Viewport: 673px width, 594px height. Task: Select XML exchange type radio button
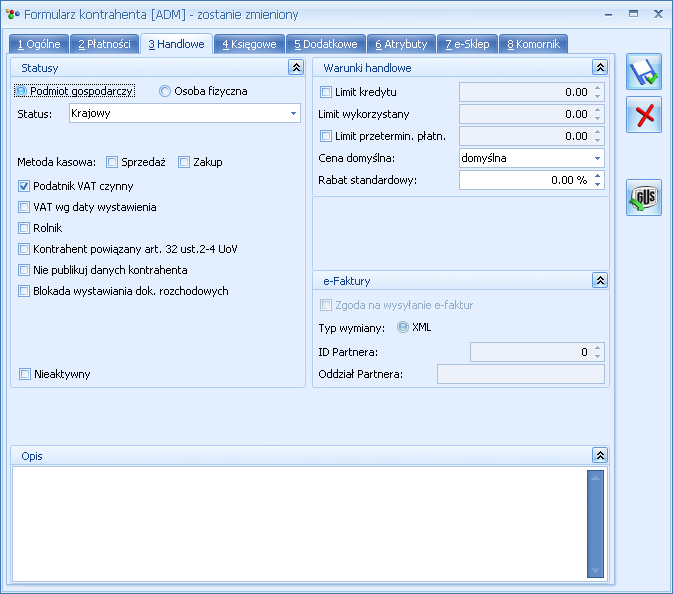pyautogui.click(x=403, y=327)
